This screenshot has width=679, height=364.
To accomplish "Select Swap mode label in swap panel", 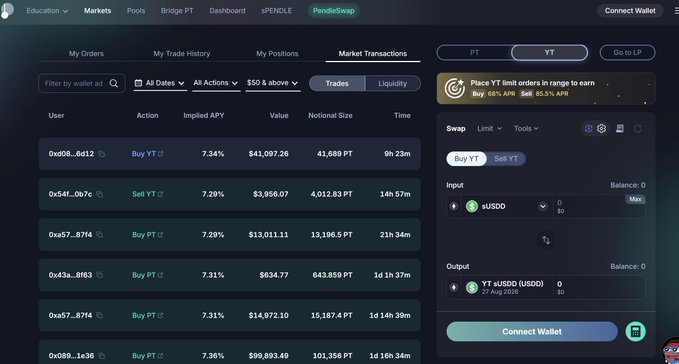I will 456,129.
